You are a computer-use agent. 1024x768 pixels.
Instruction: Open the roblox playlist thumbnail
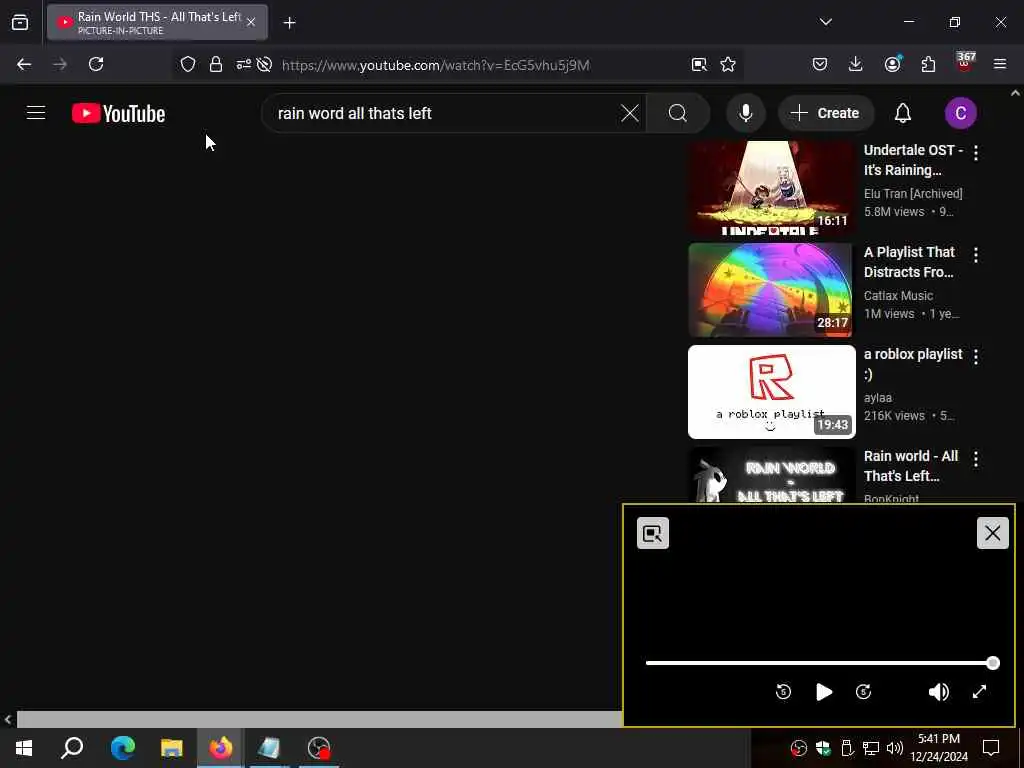[771, 392]
